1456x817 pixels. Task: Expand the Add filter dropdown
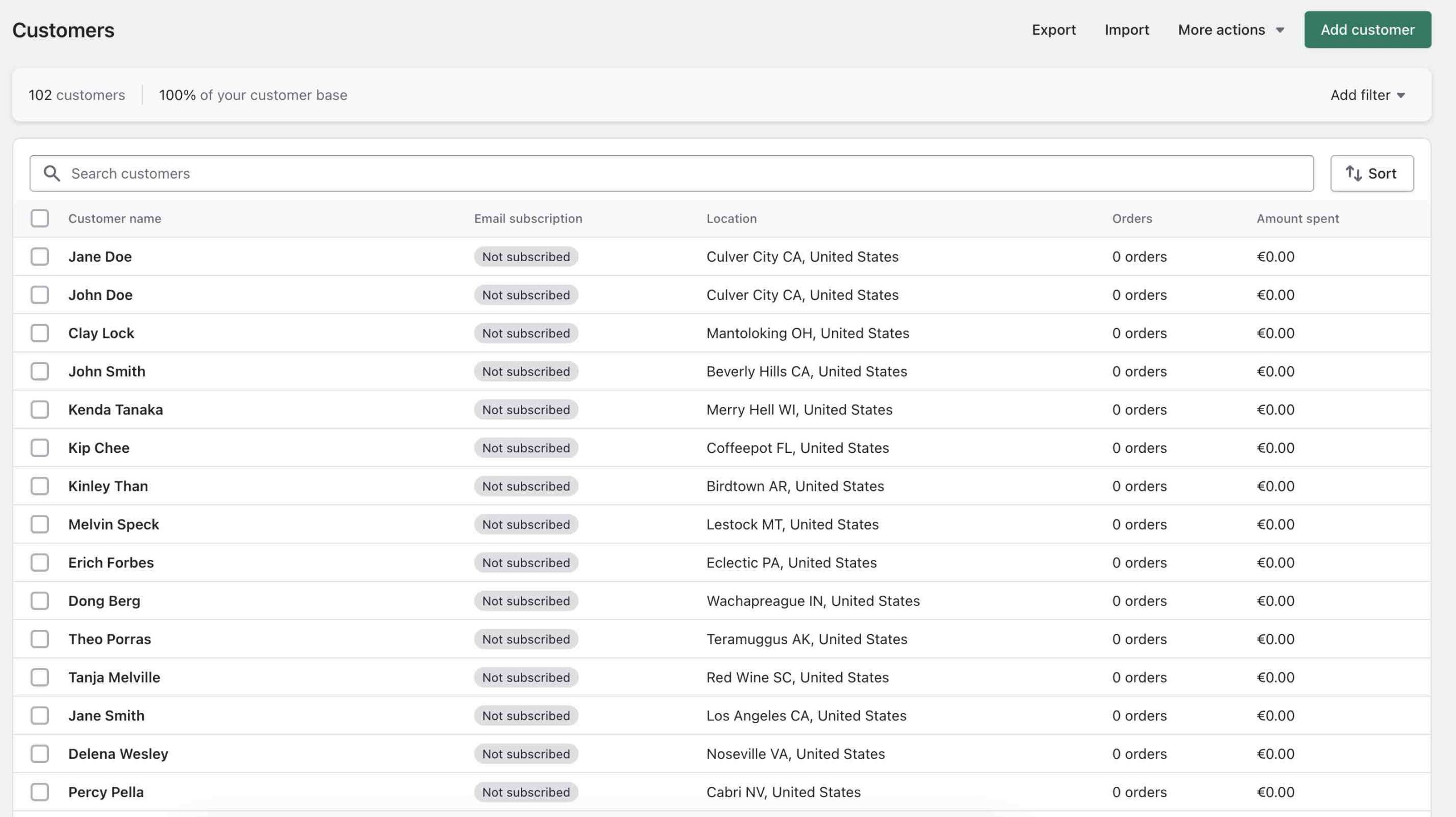point(1367,95)
